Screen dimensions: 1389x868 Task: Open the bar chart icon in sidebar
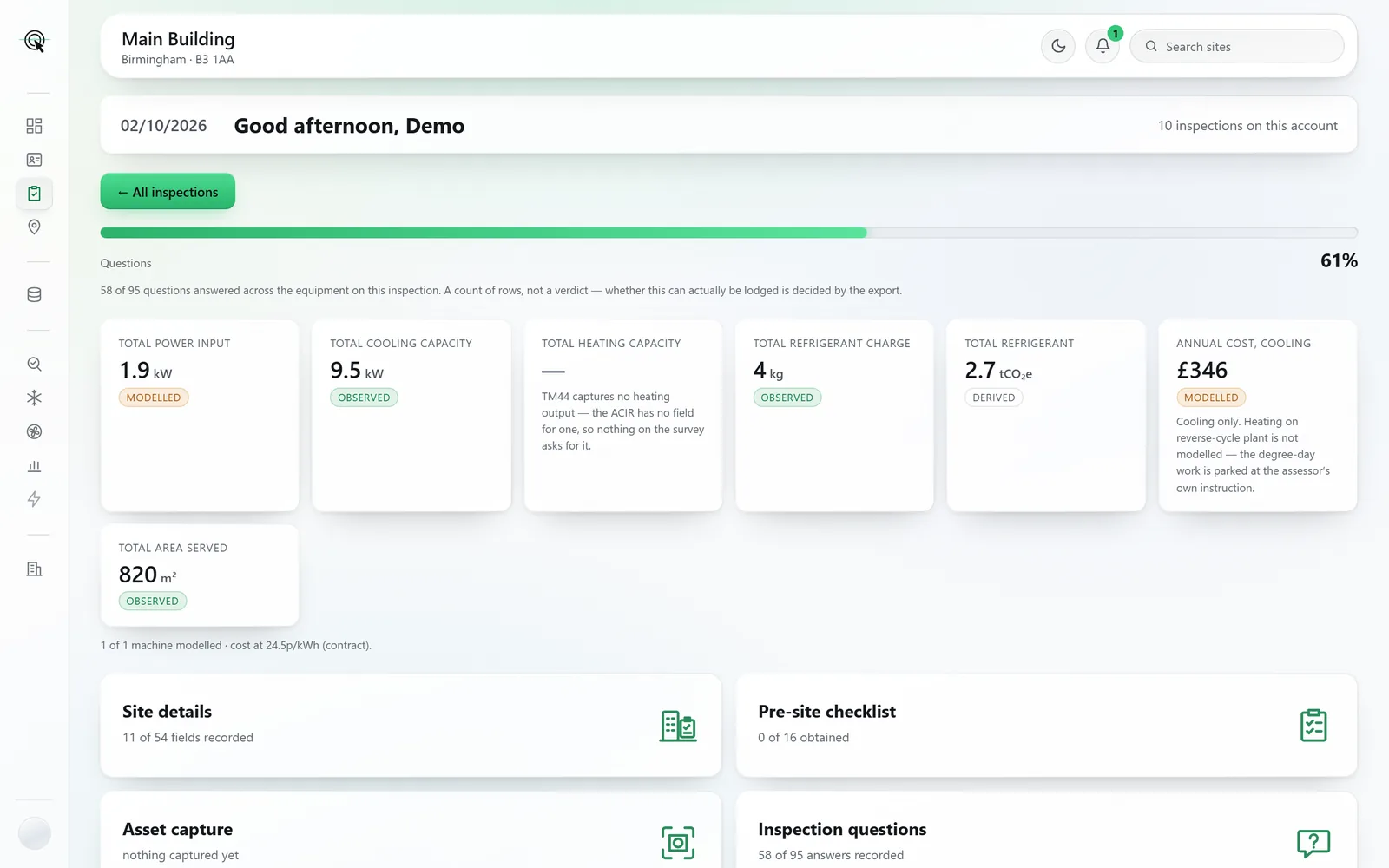click(34, 466)
